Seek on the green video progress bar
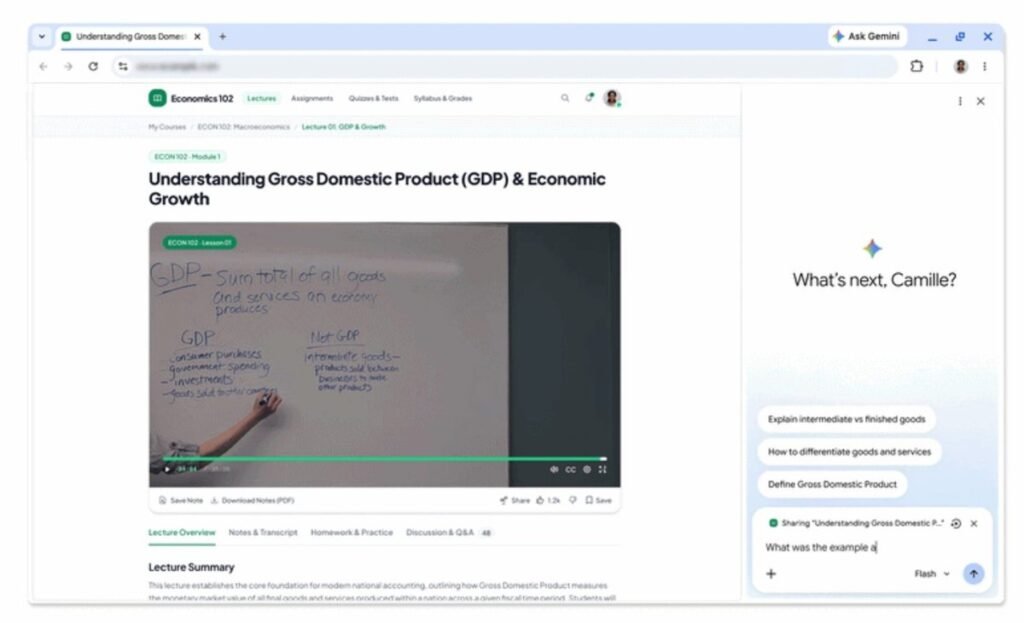1024x623 pixels. pyautogui.click(x=385, y=459)
